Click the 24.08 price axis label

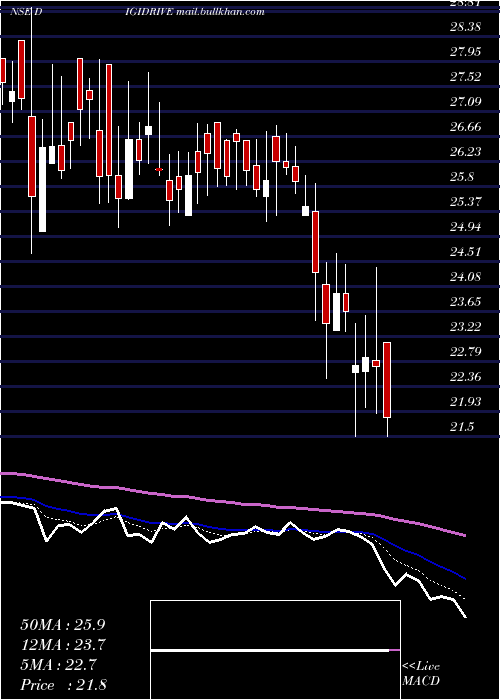click(465, 277)
